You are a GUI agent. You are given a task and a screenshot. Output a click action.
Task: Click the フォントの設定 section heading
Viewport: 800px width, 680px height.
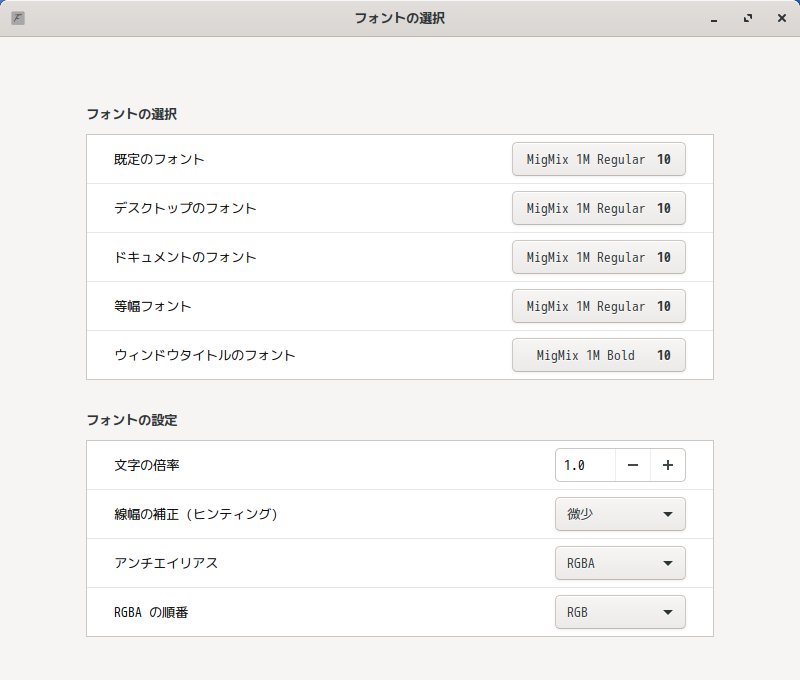point(132,420)
